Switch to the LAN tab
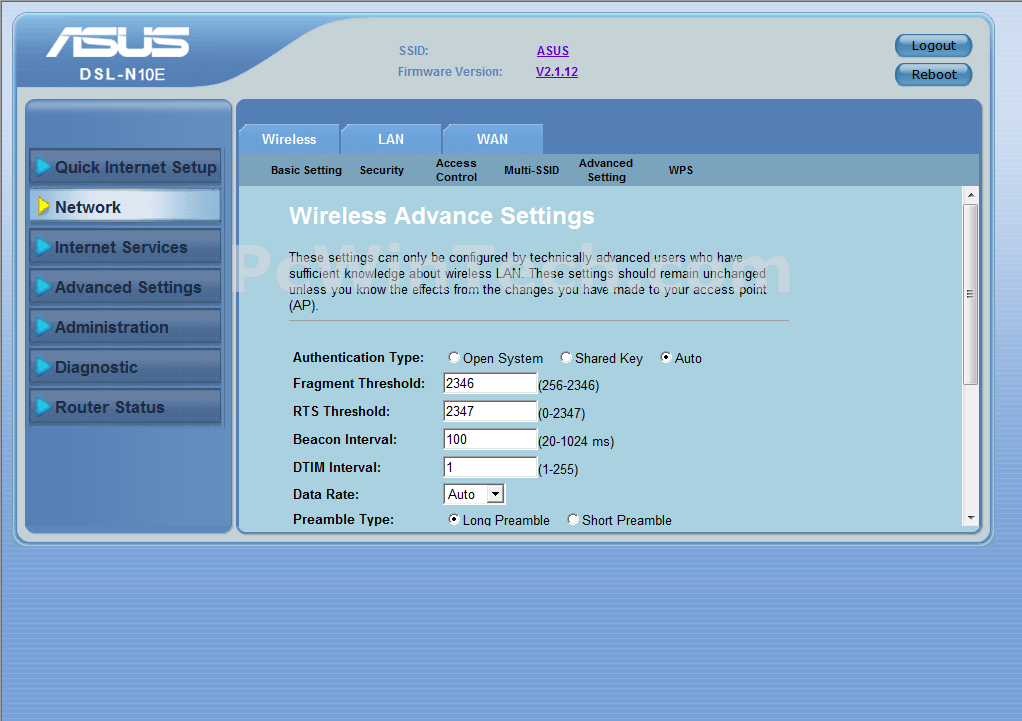The height and width of the screenshot is (721, 1022). (391, 139)
